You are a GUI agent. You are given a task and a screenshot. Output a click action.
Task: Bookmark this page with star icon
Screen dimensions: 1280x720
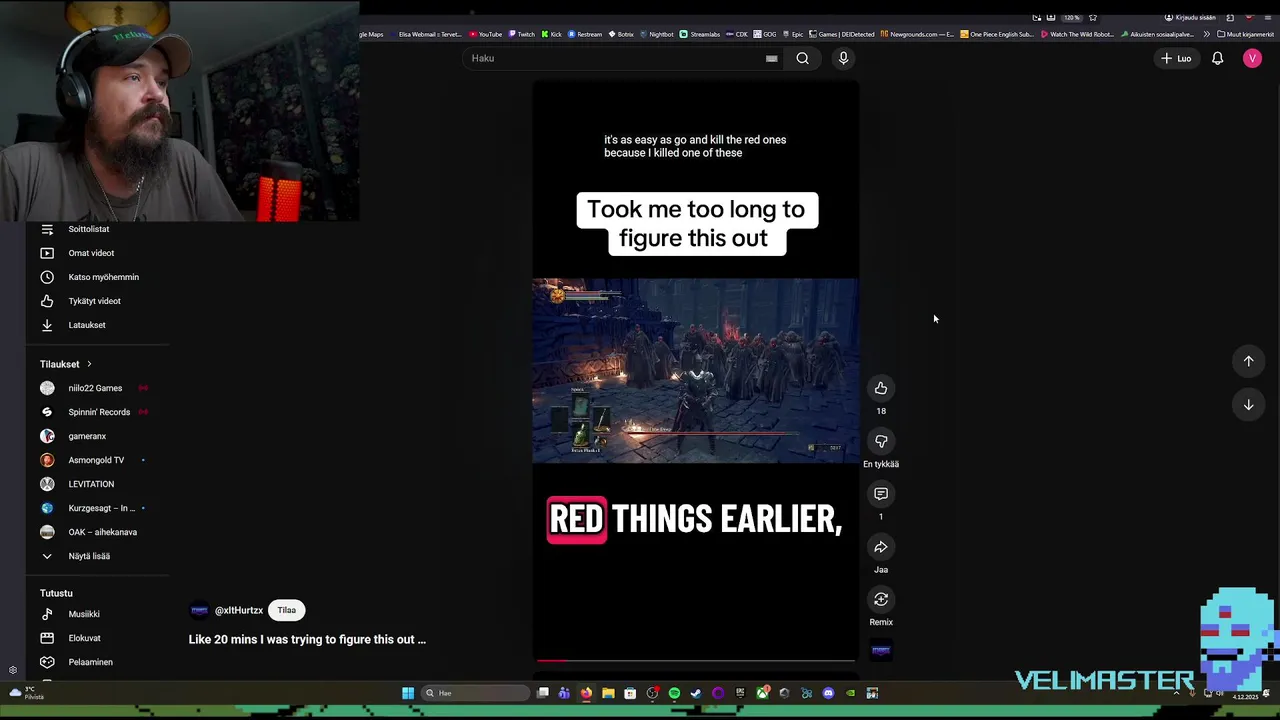(1092, 17)
